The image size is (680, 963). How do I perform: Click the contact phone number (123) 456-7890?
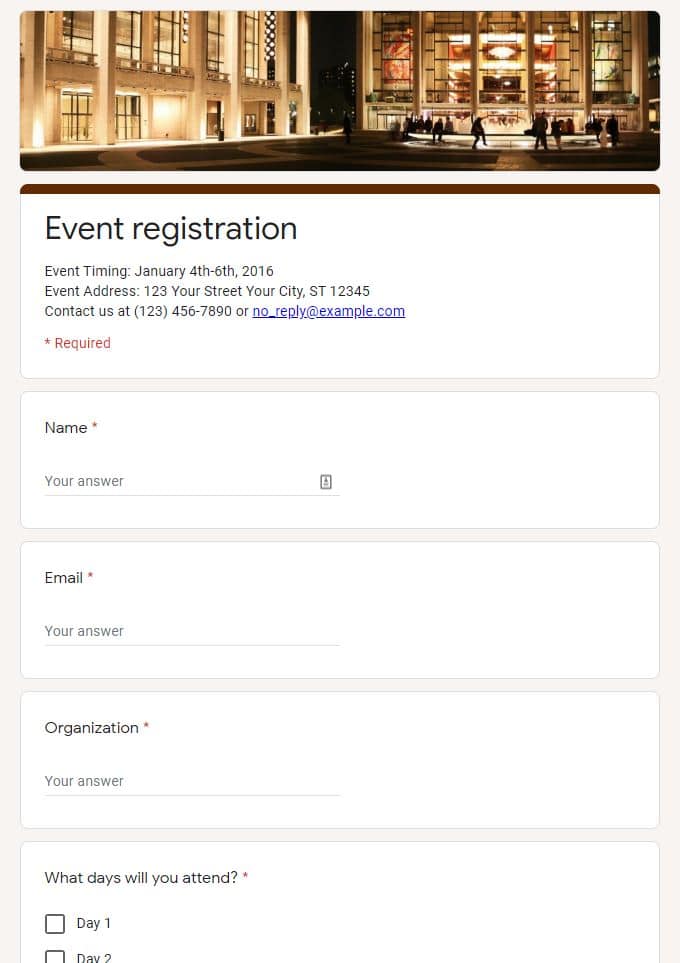pyautogui.click(x=182, y=311)
